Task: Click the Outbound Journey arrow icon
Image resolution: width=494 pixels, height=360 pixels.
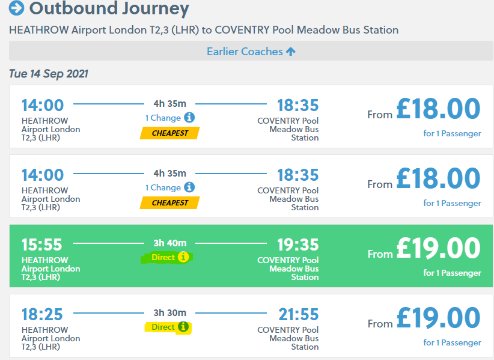Action: [x=16, y=8]
